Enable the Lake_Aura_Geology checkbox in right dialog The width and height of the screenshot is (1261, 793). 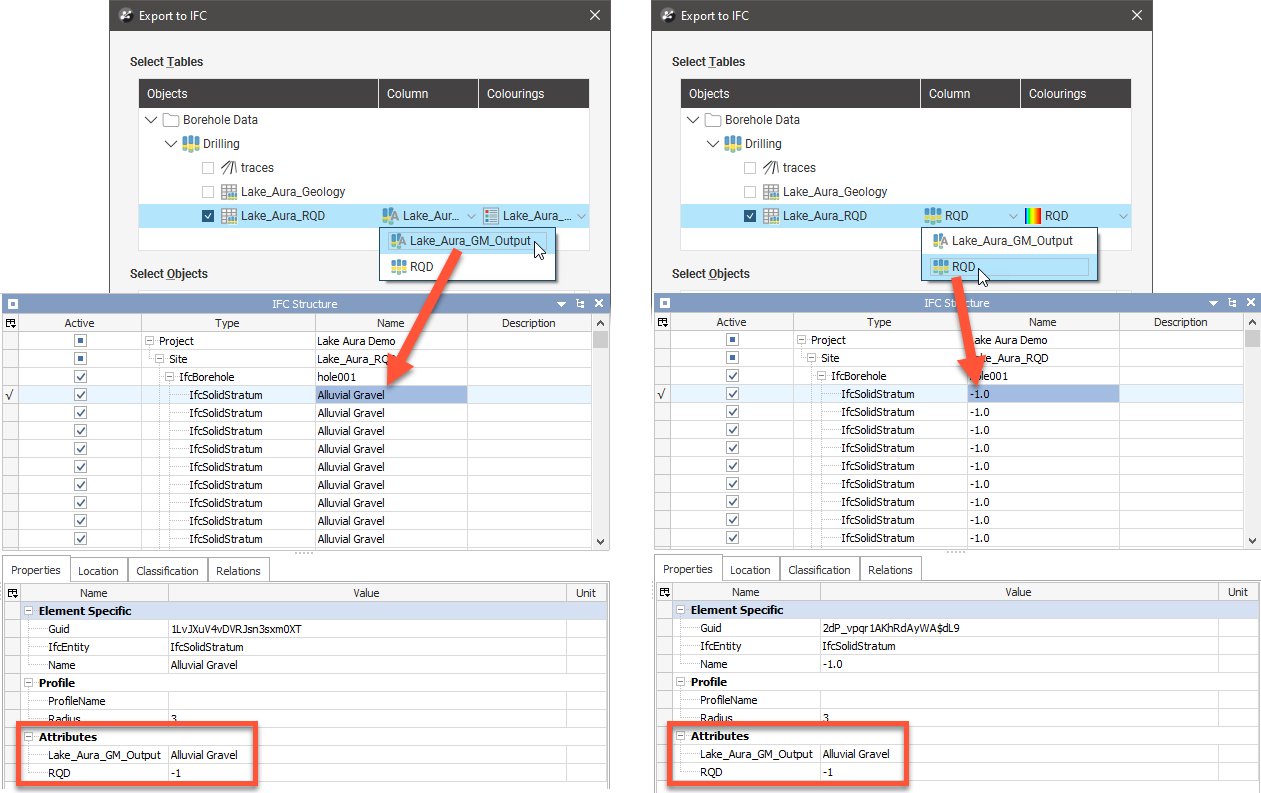pos(750,192)
